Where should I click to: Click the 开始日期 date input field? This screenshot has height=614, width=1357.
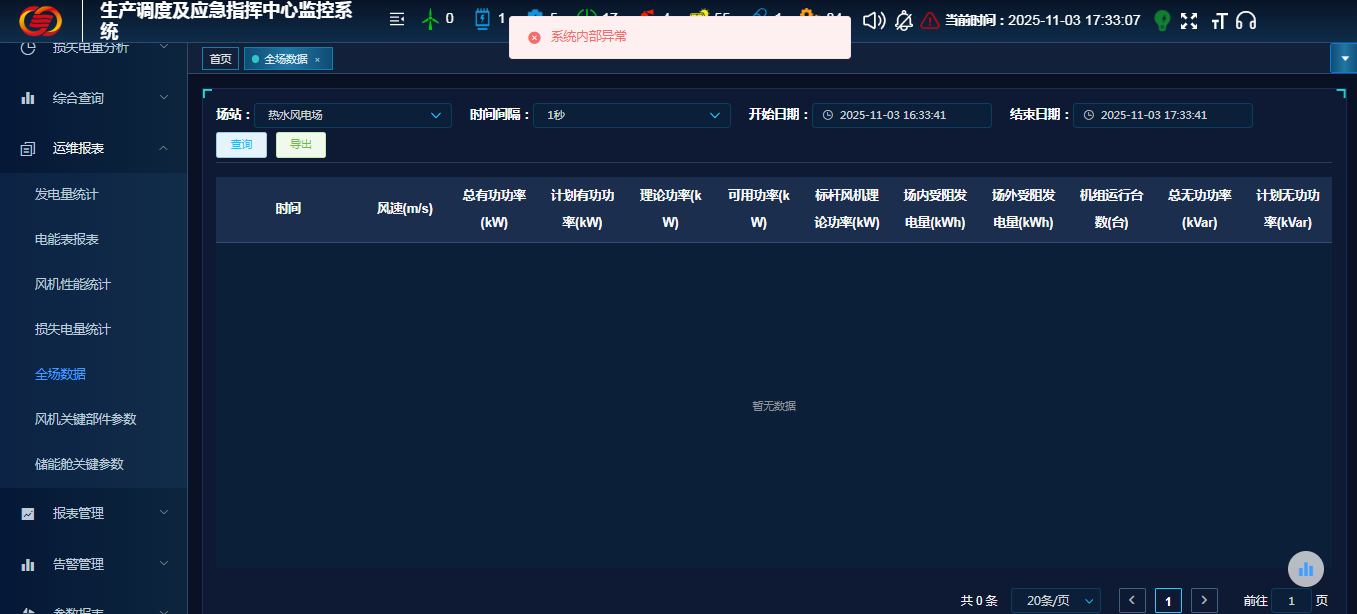pyautogui.click(x=901, y=115)
